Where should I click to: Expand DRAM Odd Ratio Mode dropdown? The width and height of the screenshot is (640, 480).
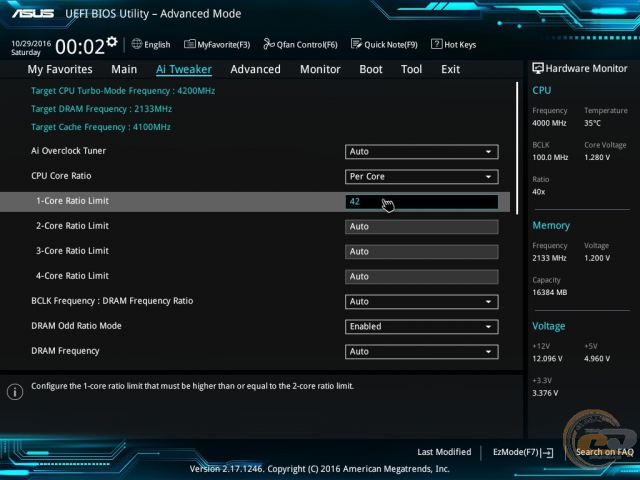coord(422,327)
